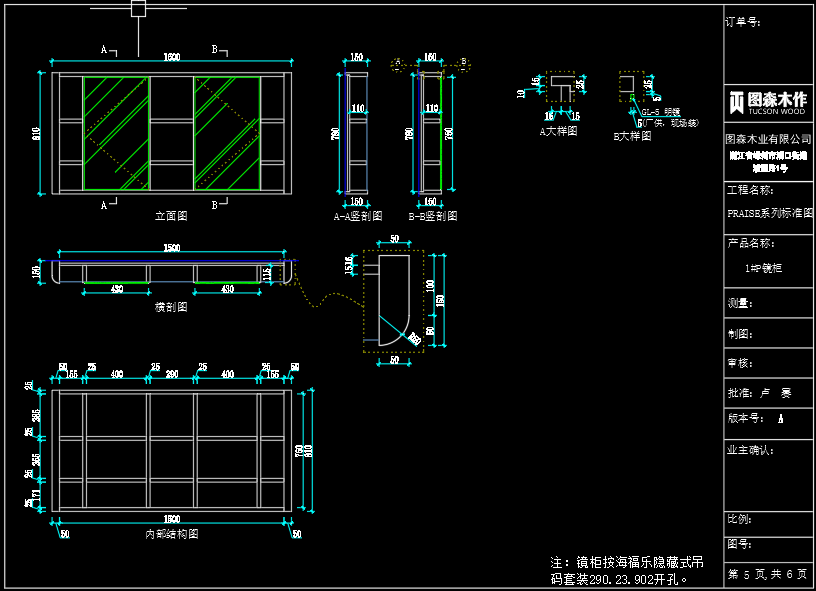Select the B-B竖剖图 section title

(433, 216)
